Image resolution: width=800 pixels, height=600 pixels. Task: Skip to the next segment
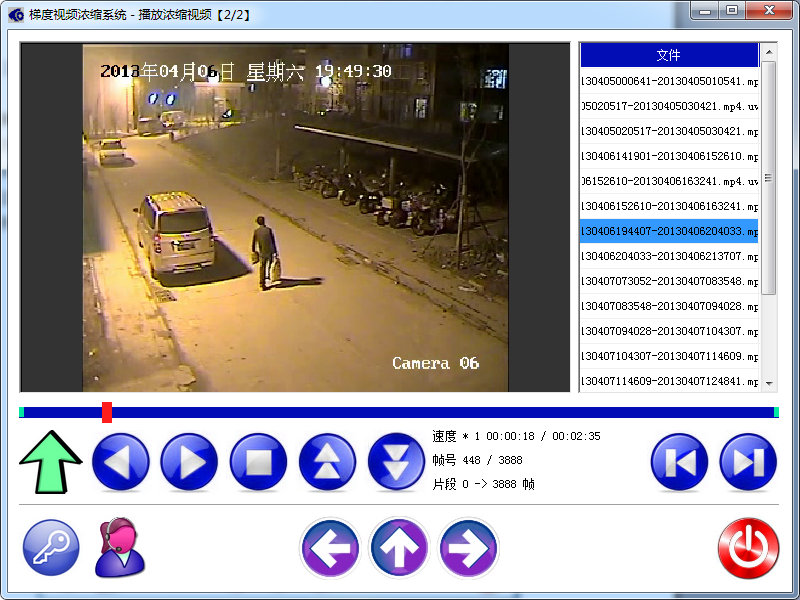pyautogui.click(x=748, y=462)
